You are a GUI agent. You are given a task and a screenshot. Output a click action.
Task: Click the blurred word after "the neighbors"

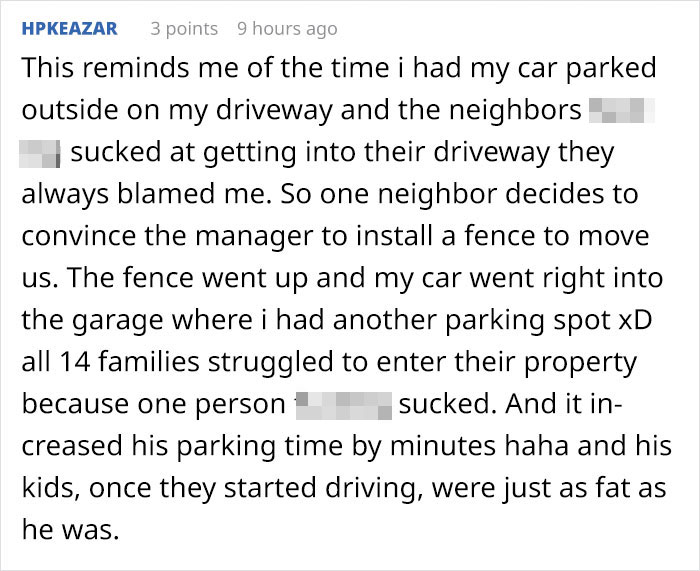(x=621, y=110)
